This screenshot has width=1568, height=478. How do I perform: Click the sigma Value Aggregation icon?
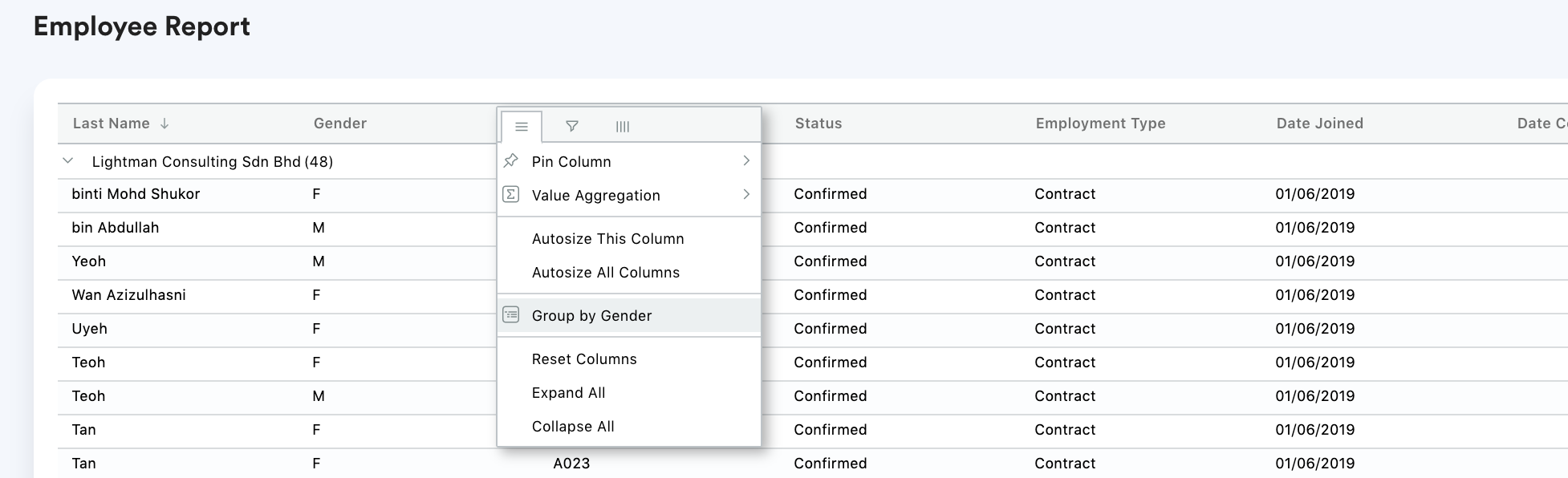[x=511, y=195]
